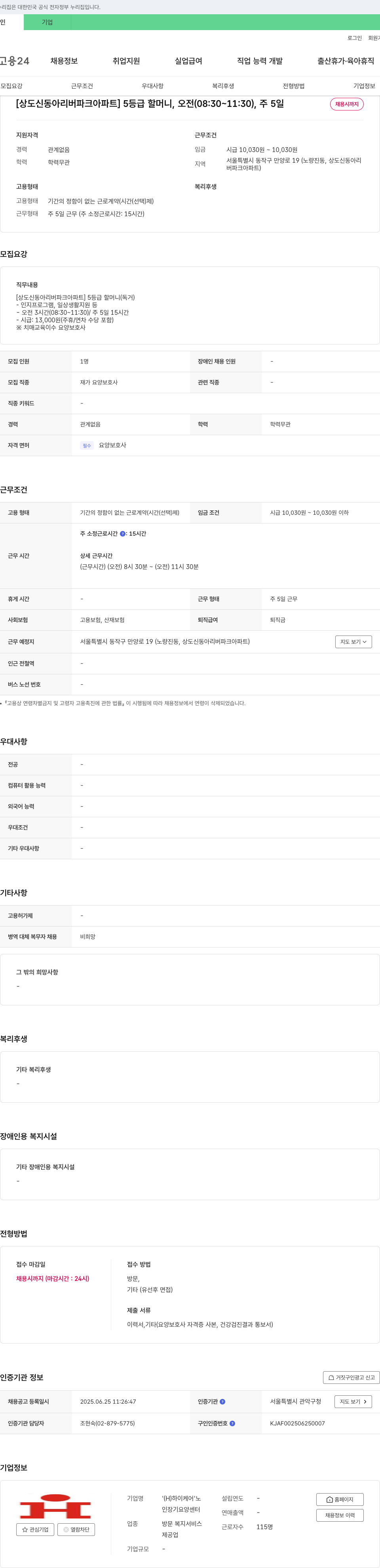
Task: Jump to 복리후생 section tab
Action: coord(223,86)
